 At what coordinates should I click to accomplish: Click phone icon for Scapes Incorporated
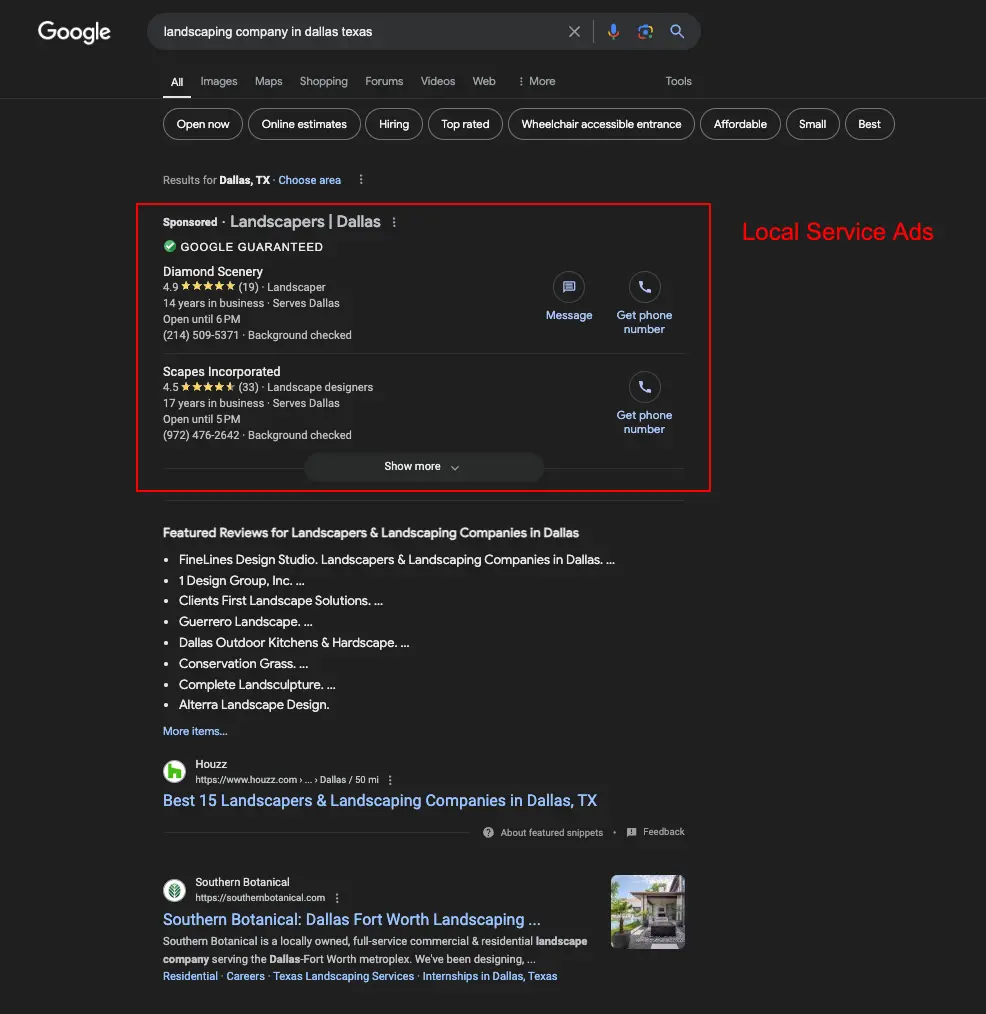tap(645, 387)
